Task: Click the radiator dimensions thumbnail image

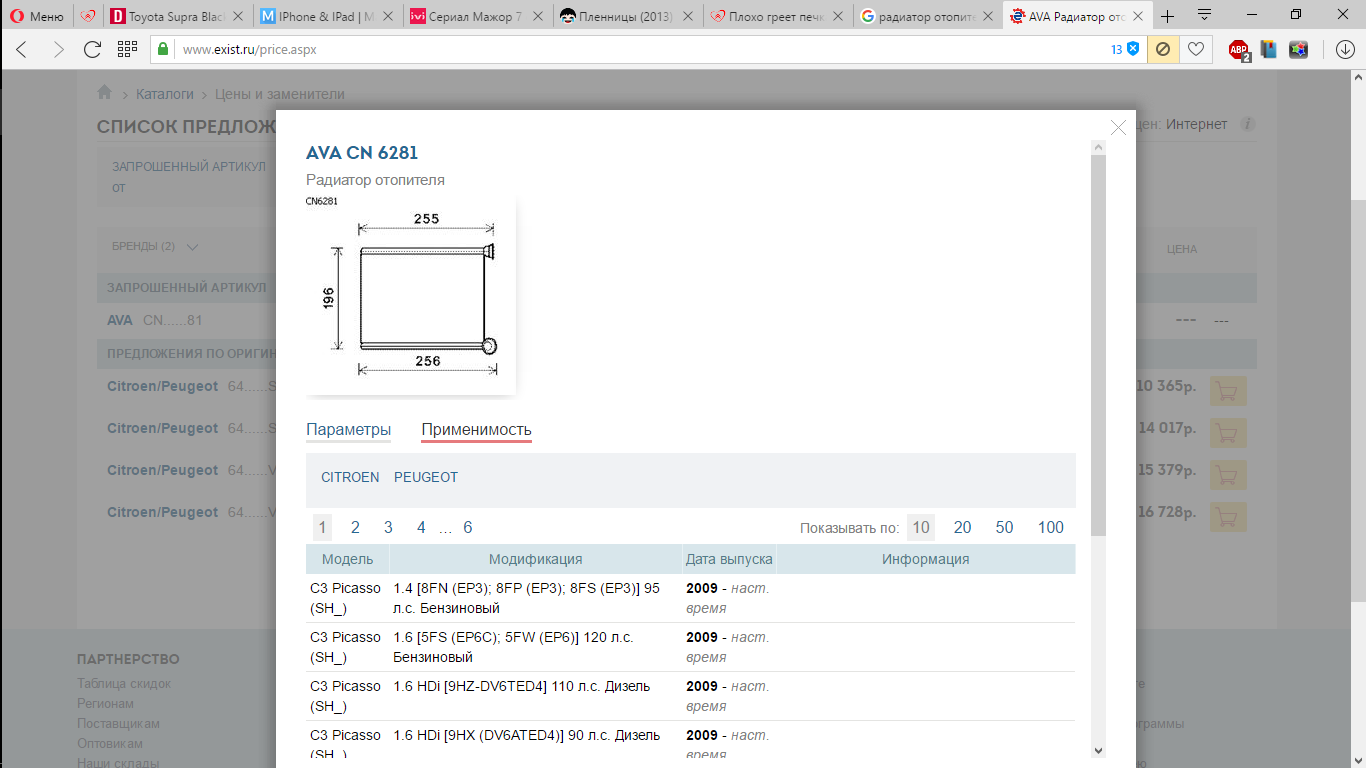Action: pos(411,294)
